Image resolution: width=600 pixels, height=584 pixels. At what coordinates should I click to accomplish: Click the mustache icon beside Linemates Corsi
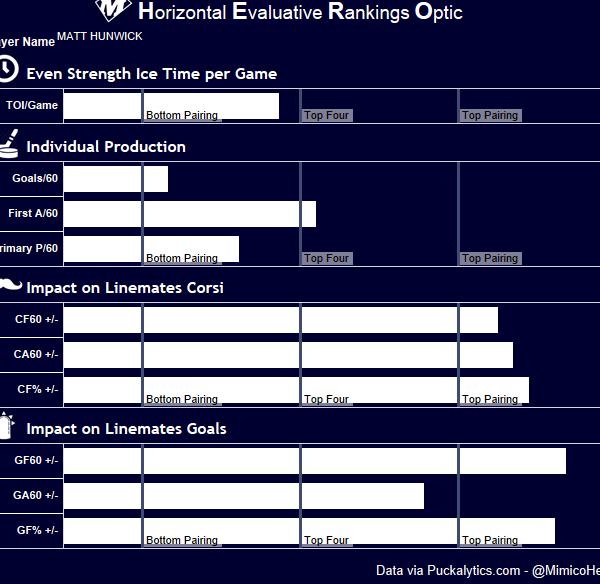9,286
